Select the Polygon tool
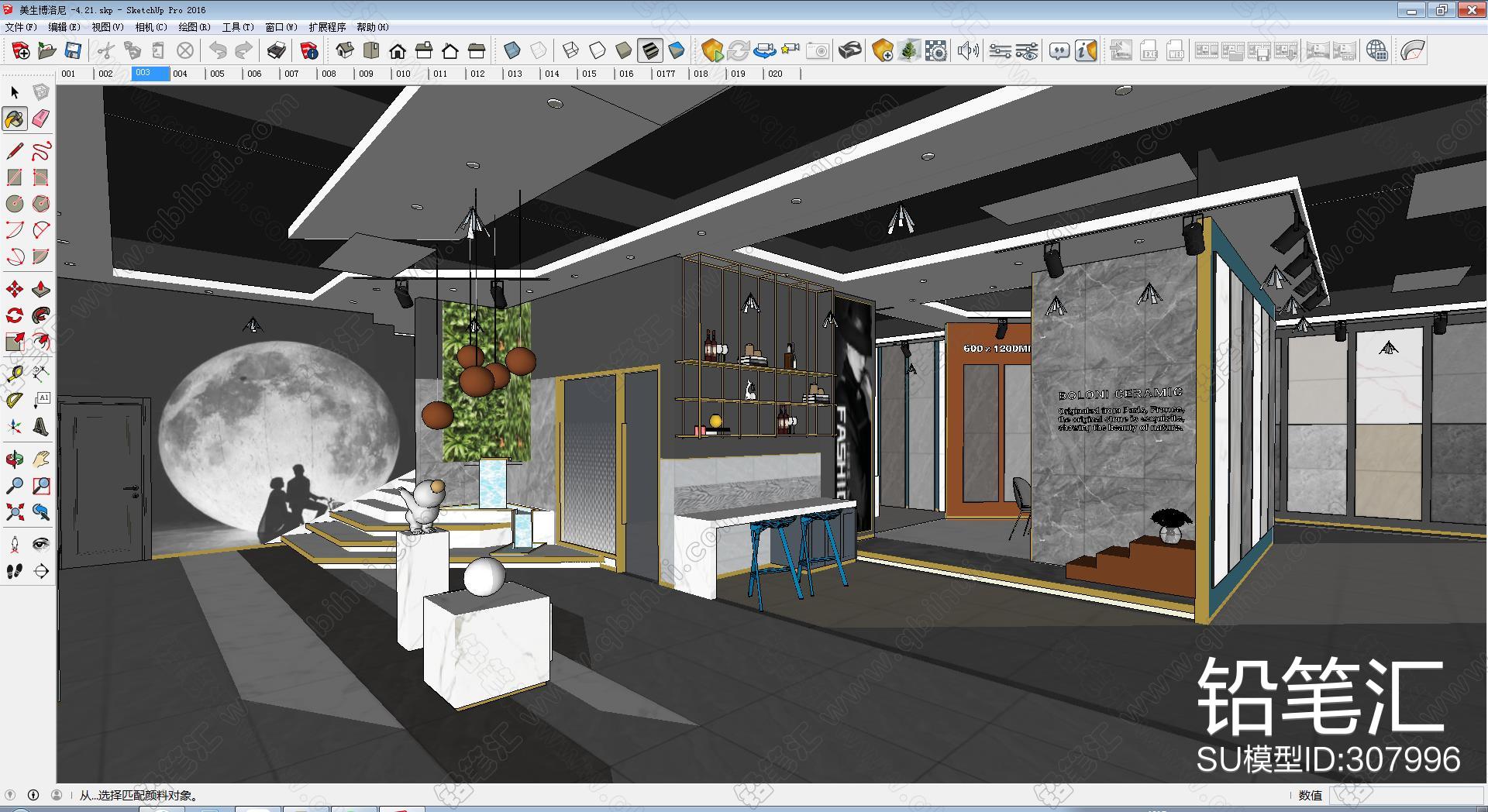This screenshot has height=812, width=1488. coord(41,204)
